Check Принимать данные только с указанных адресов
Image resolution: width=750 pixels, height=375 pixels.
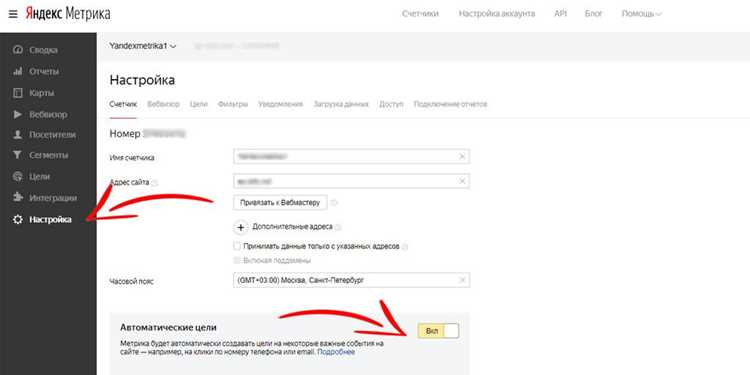point(236,246)
